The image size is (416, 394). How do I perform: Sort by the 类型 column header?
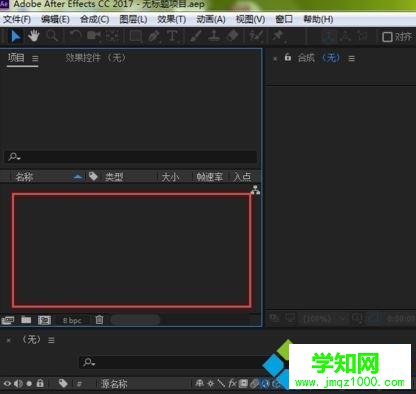114,177
